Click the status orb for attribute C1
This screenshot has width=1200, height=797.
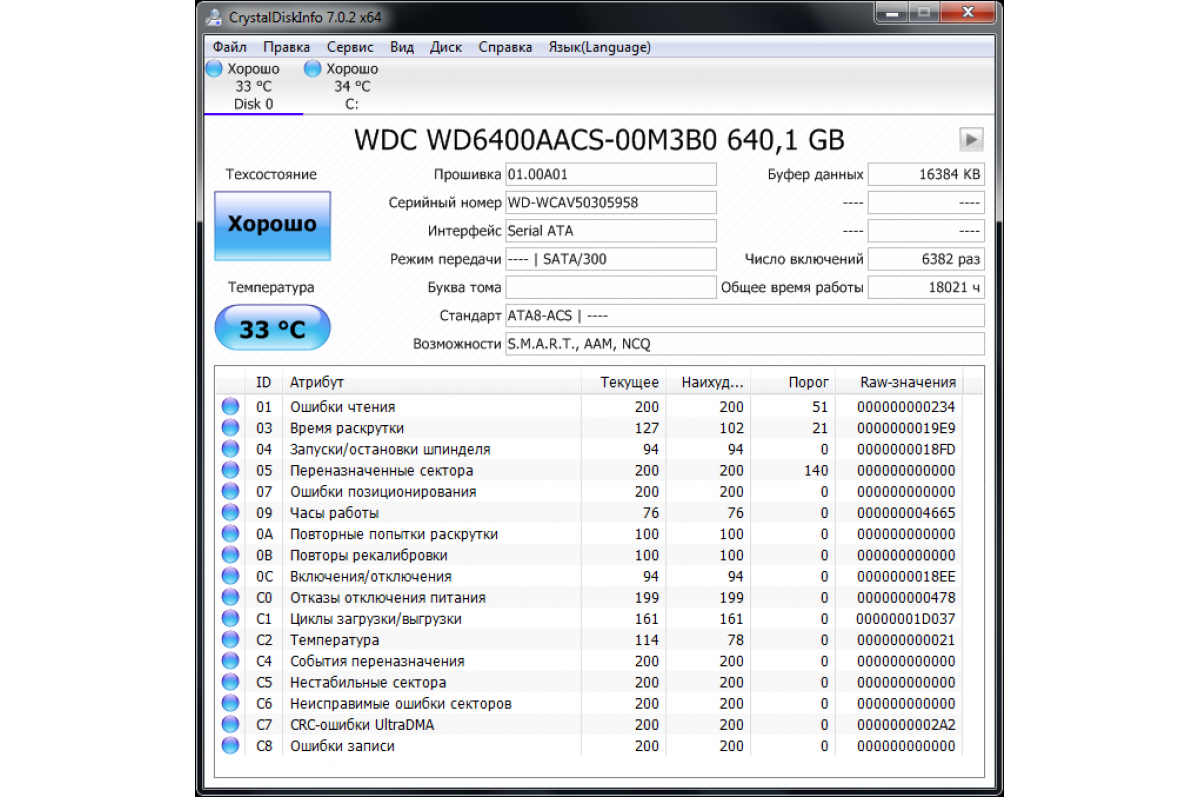point(231,619)
